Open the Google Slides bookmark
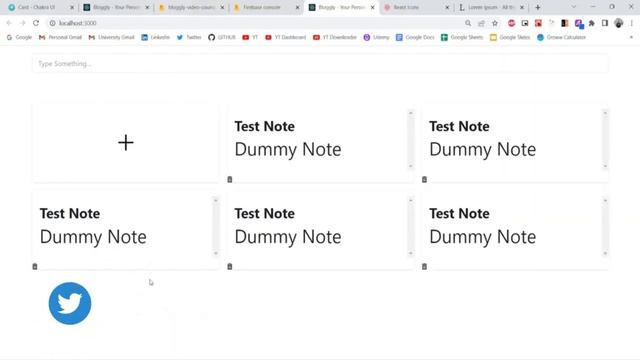The width and height of the screenshot is (640, 360). 510,37
